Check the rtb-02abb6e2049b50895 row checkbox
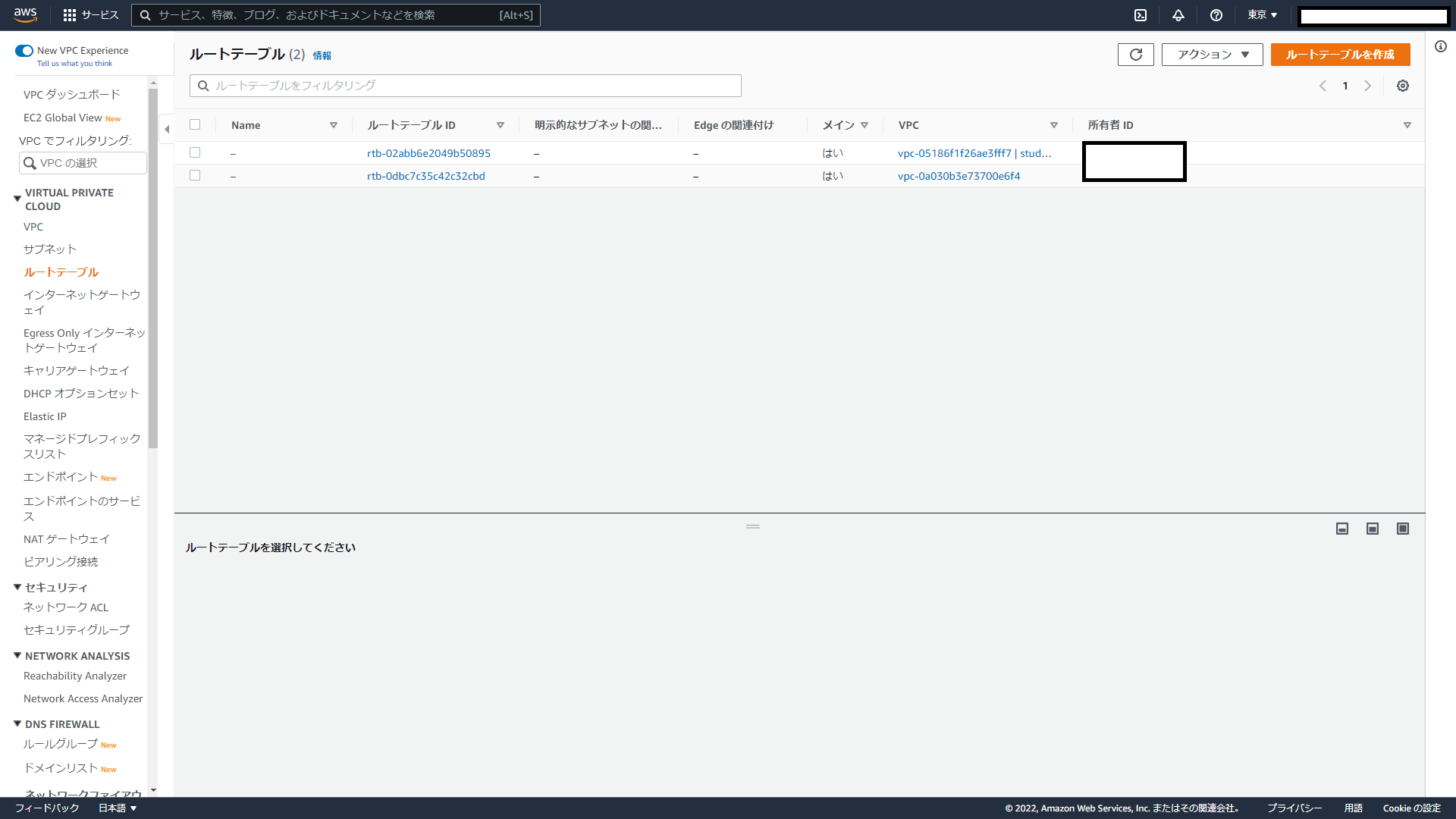This screenshot has height=819, width=1456. 195,153
